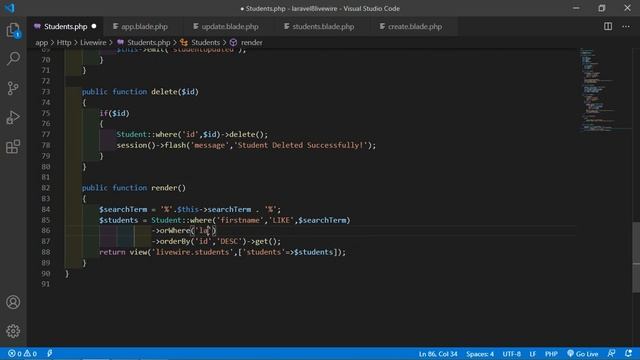Change language mode 'PHP'
Viewport: 640px width, 360px height.
coord(551,354)
